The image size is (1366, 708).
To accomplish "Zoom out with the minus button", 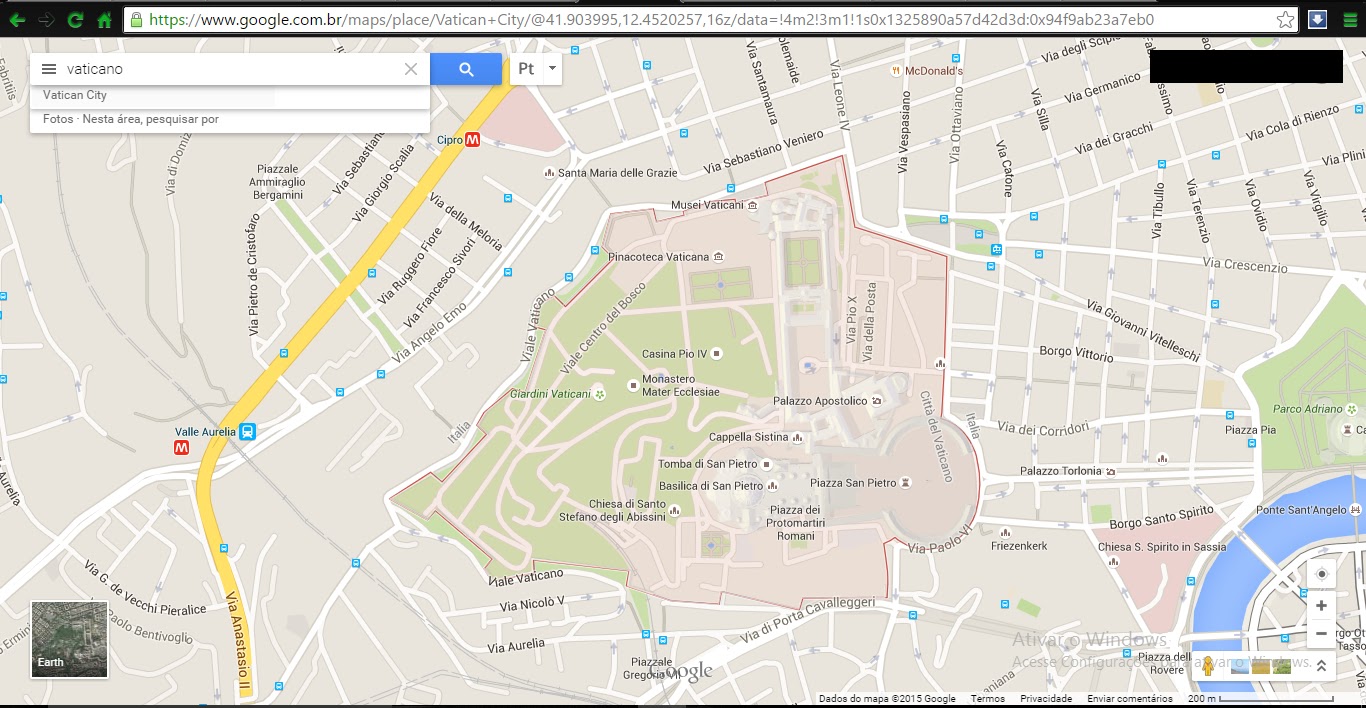I will click(1321, 634).
